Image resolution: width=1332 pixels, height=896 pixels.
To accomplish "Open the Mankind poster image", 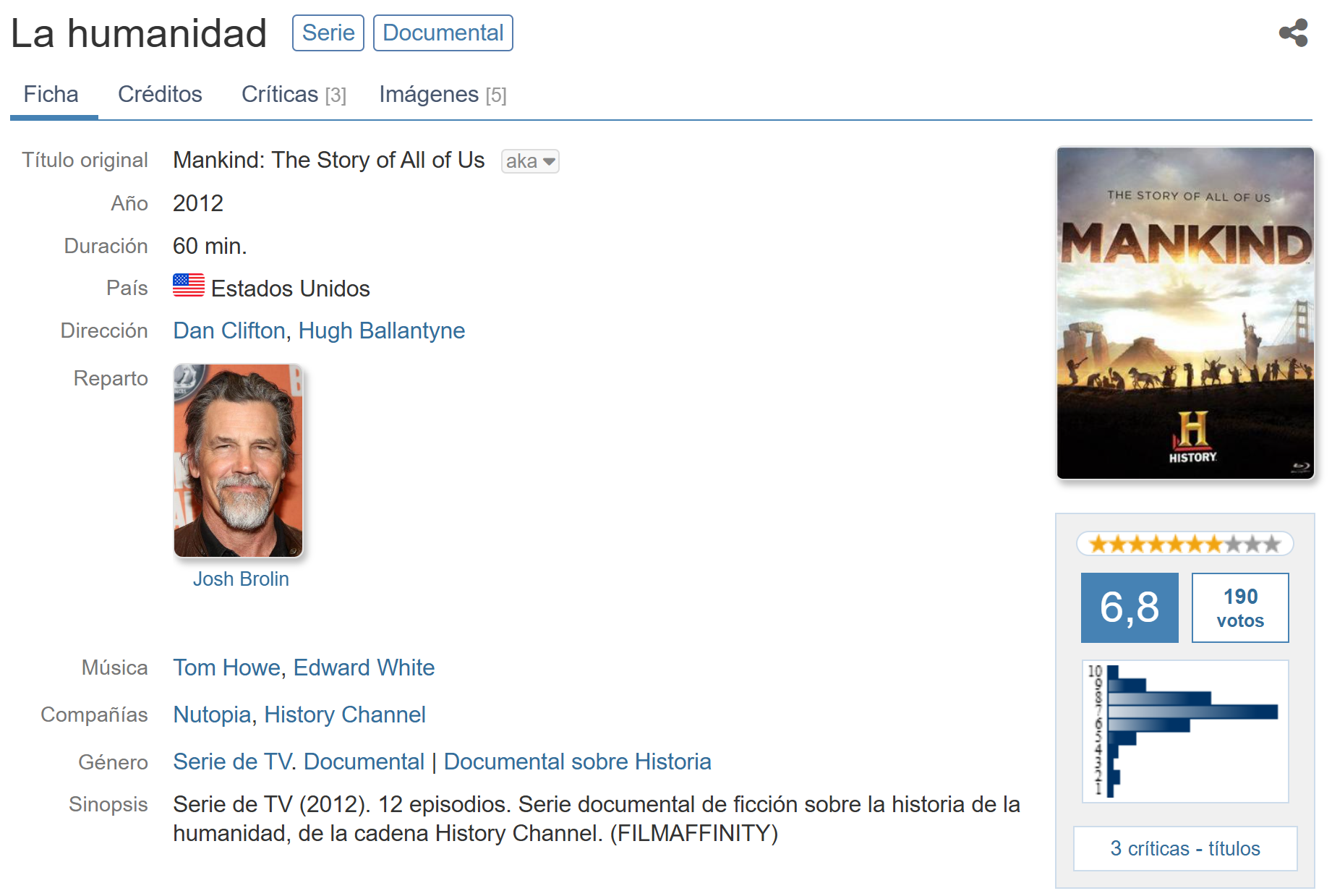I will coord(1184,313).
